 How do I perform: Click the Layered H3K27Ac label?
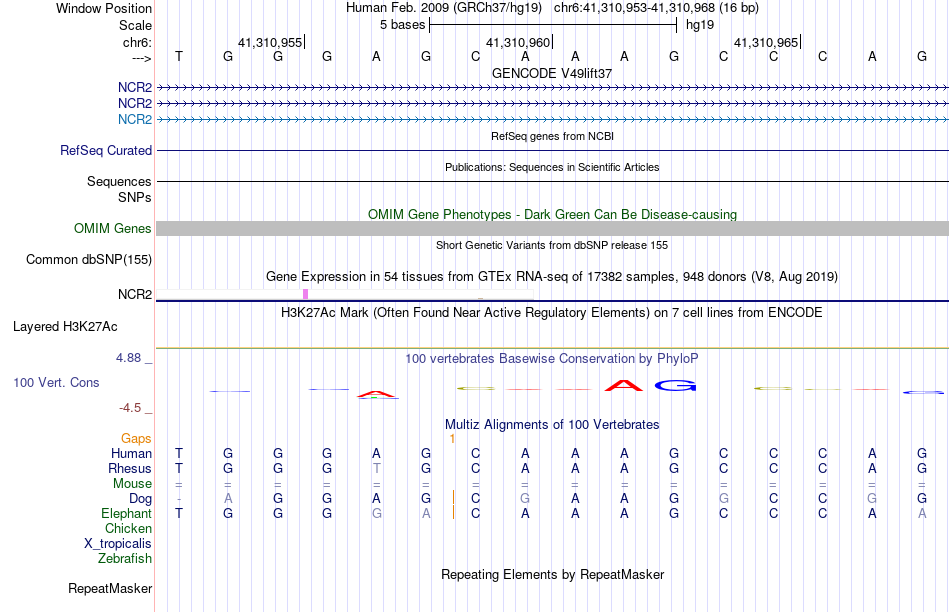coord(65,327)
